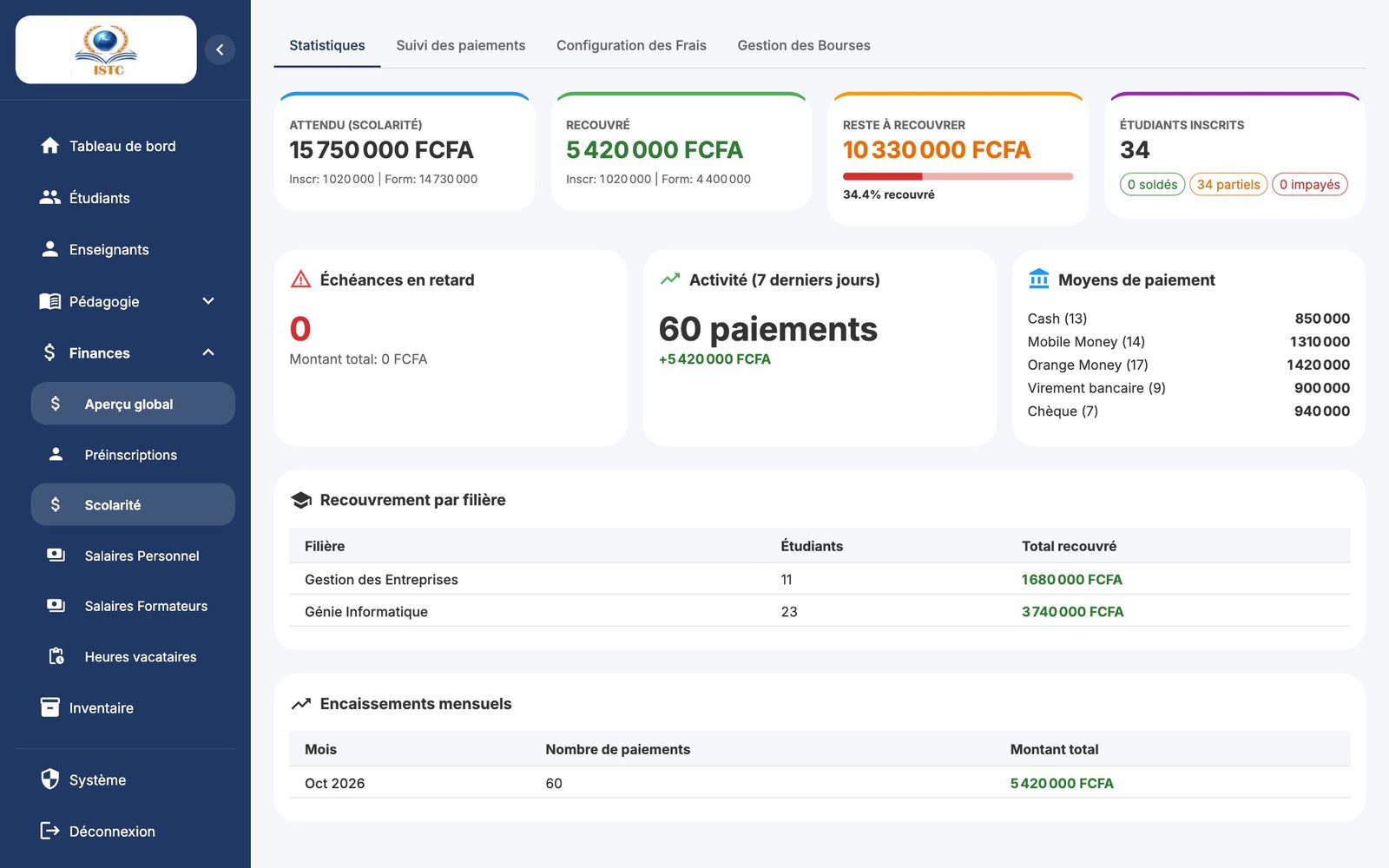Click the Système shield icon
Viewport: 1389px width, 868px height.
(x=50, y=779)
